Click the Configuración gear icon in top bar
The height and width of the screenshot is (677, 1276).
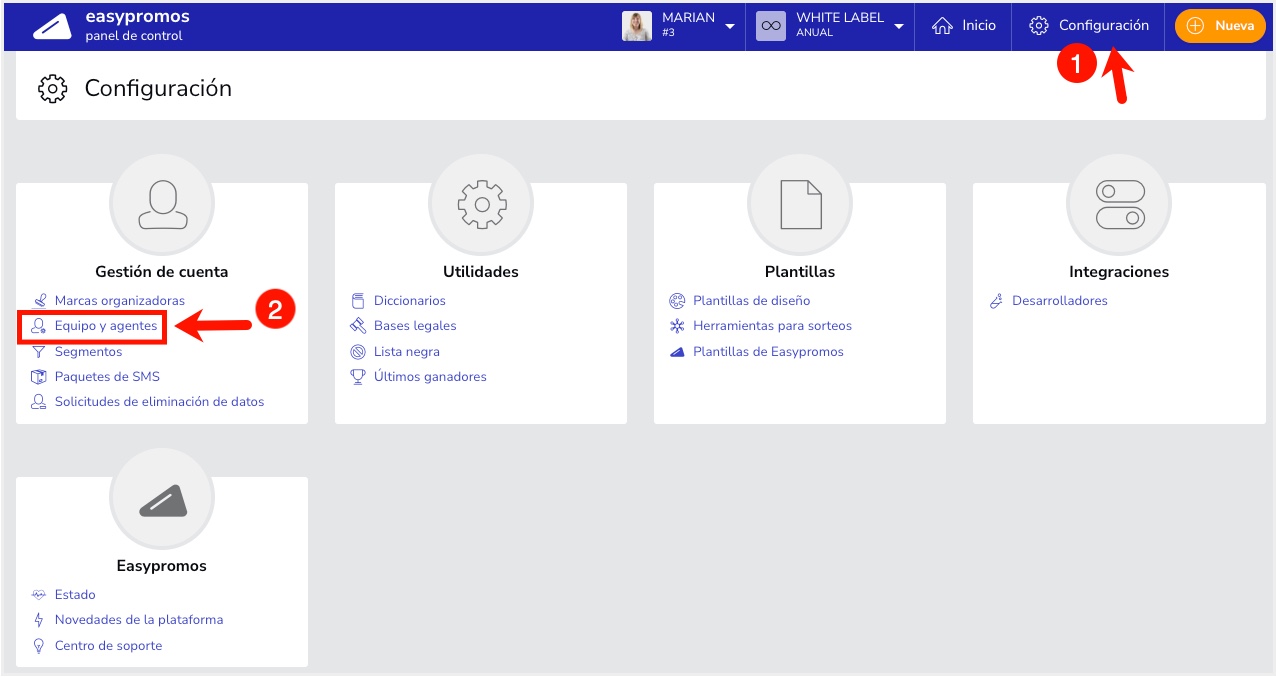(1039, 26)
